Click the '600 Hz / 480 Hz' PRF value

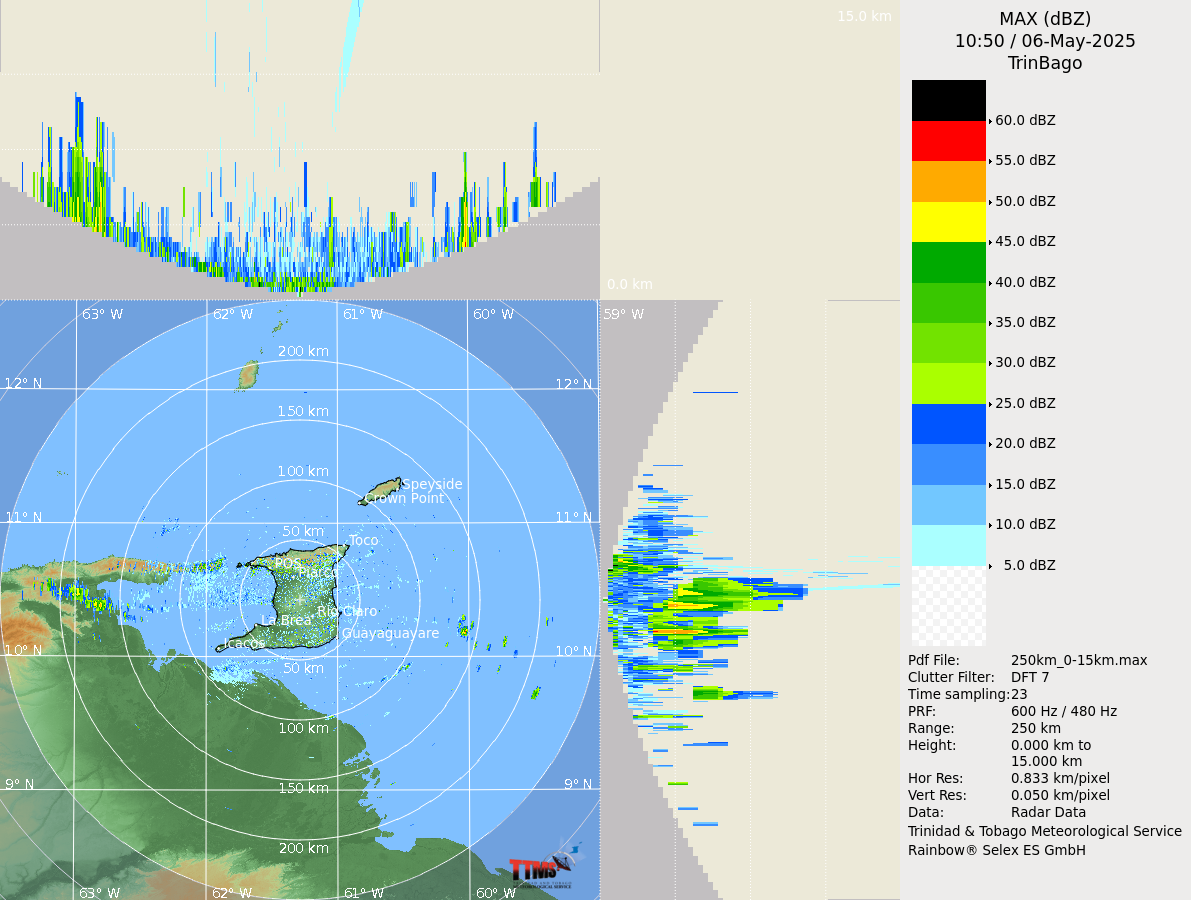(x=1063, y=711)
